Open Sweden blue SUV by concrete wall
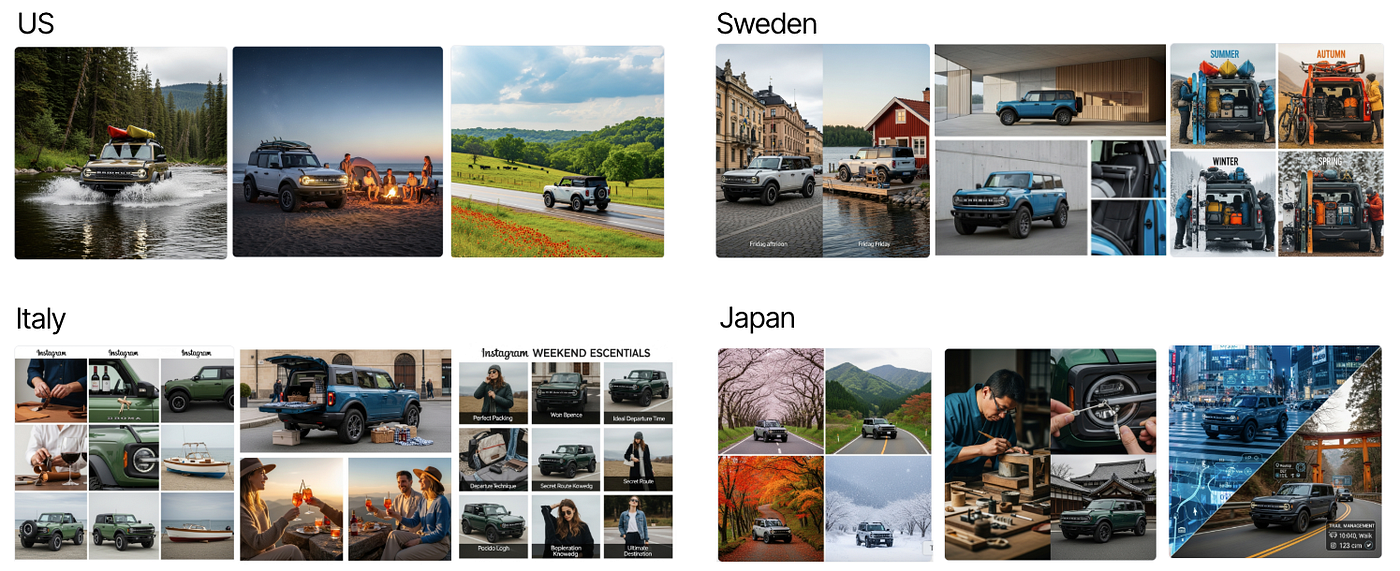The width and height of the screenshot is (1400, 571). tap(1011, 198)
